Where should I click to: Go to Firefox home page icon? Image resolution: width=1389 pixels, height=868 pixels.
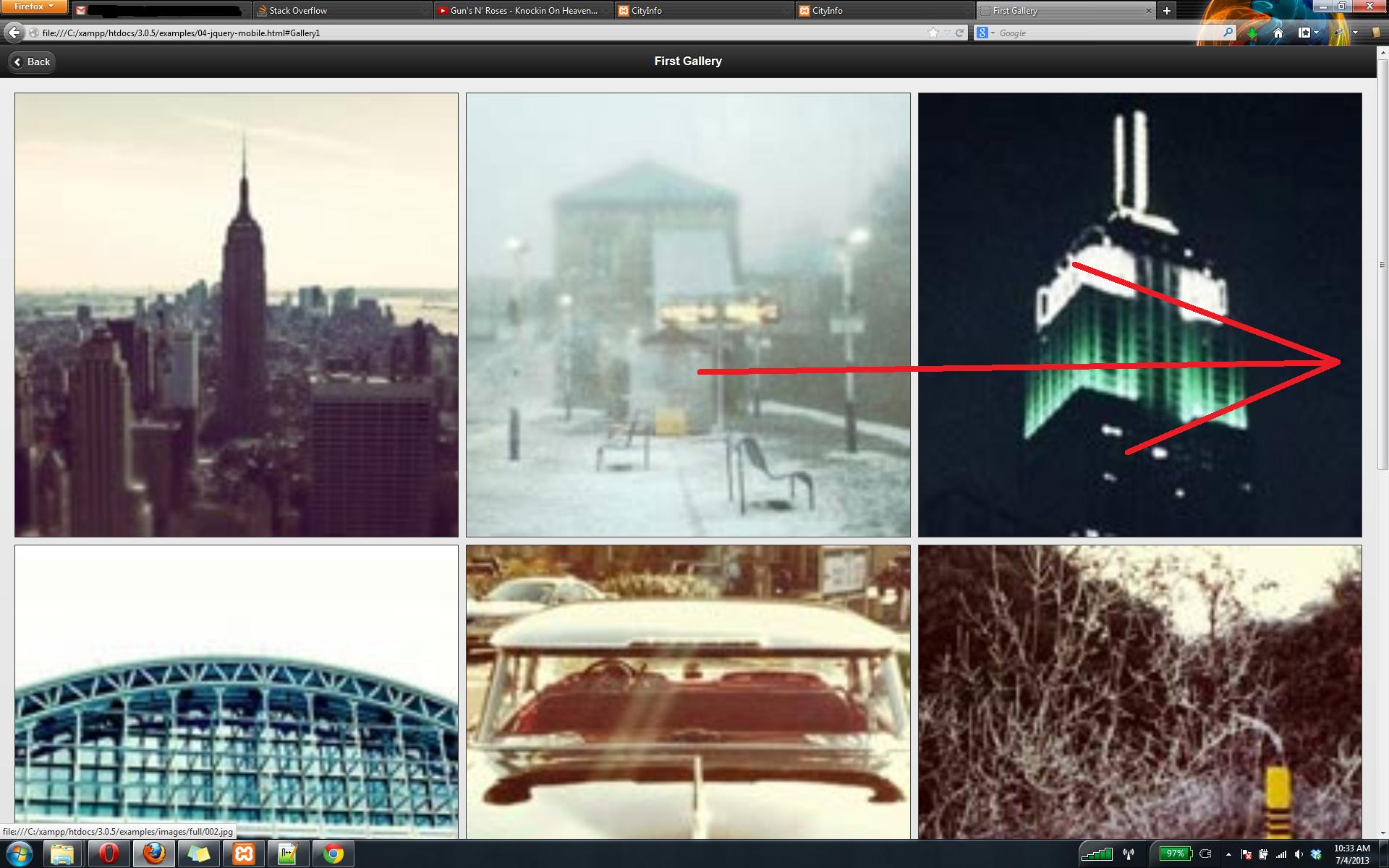click(1278, 33)
